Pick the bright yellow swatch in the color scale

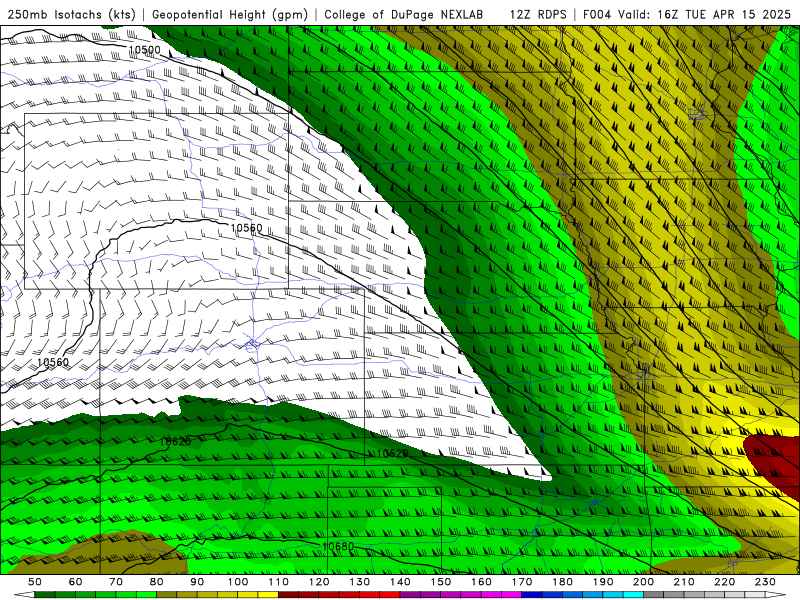(268, 595)
